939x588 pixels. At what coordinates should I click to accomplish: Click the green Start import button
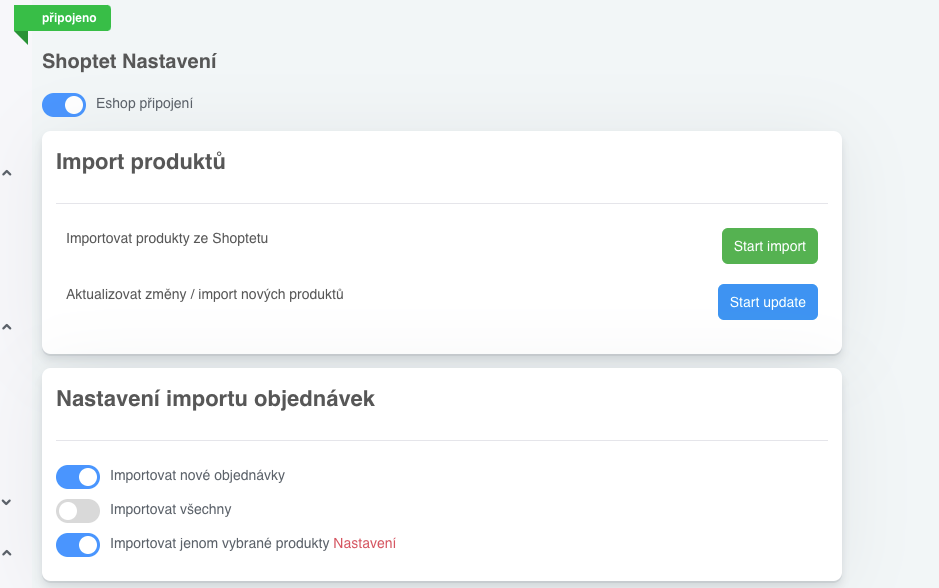770,246
